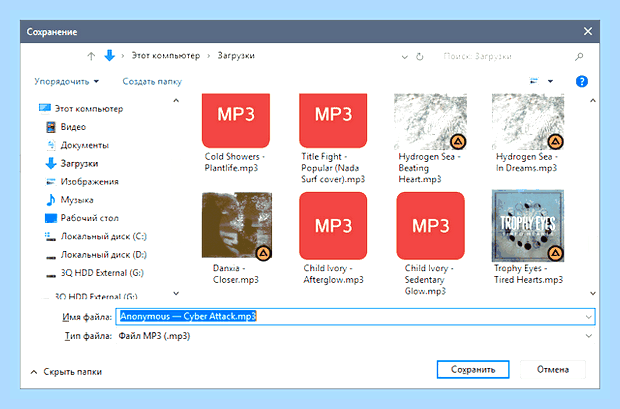This screenshot has height=409, width=620.
Task: Select Child Ivory - Sedentary Glow MP3 icon
Action: point(431,225)
